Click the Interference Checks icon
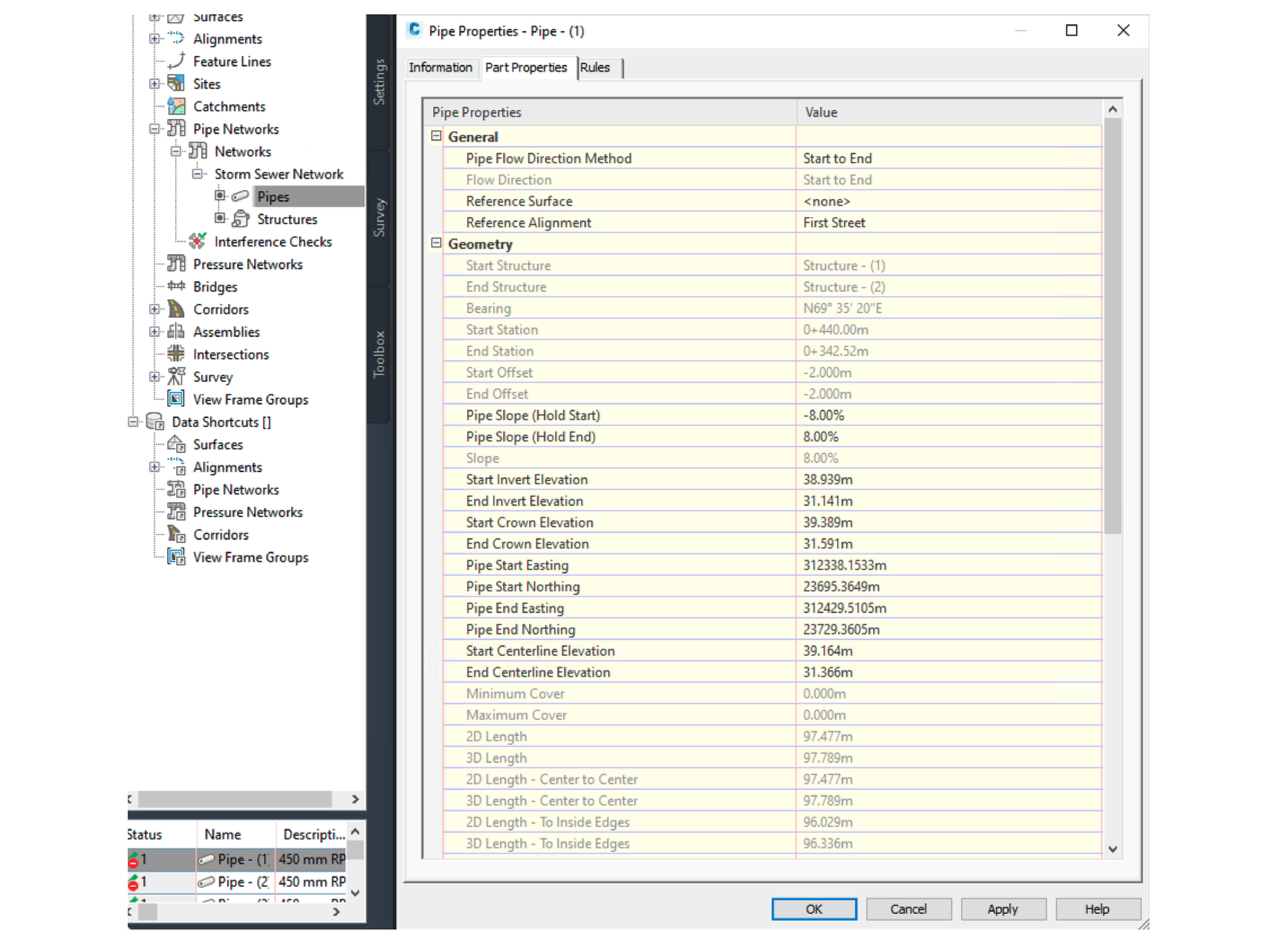The height and width of the screenshot is (952, 1277). pyautogui.click(x=197, y=241)
